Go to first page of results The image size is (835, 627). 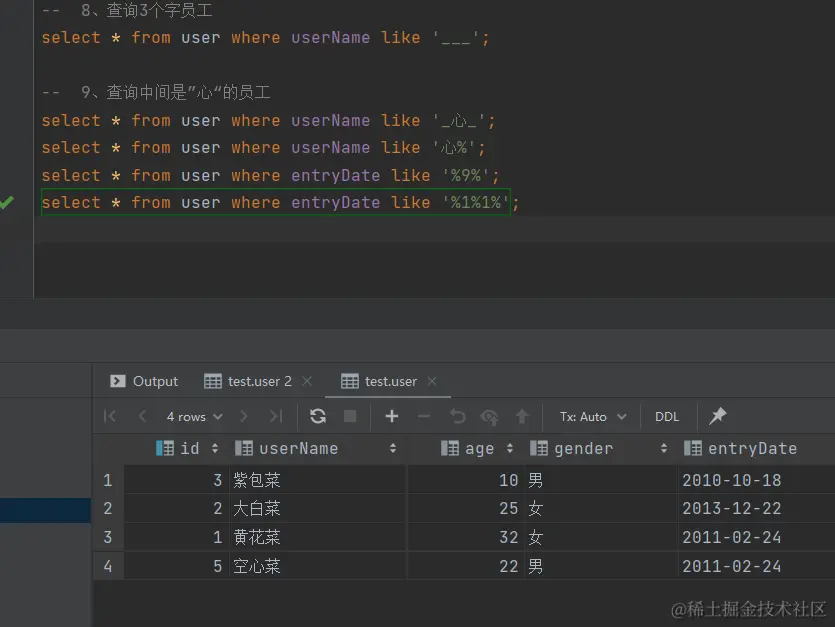click(x=110, y=416)
